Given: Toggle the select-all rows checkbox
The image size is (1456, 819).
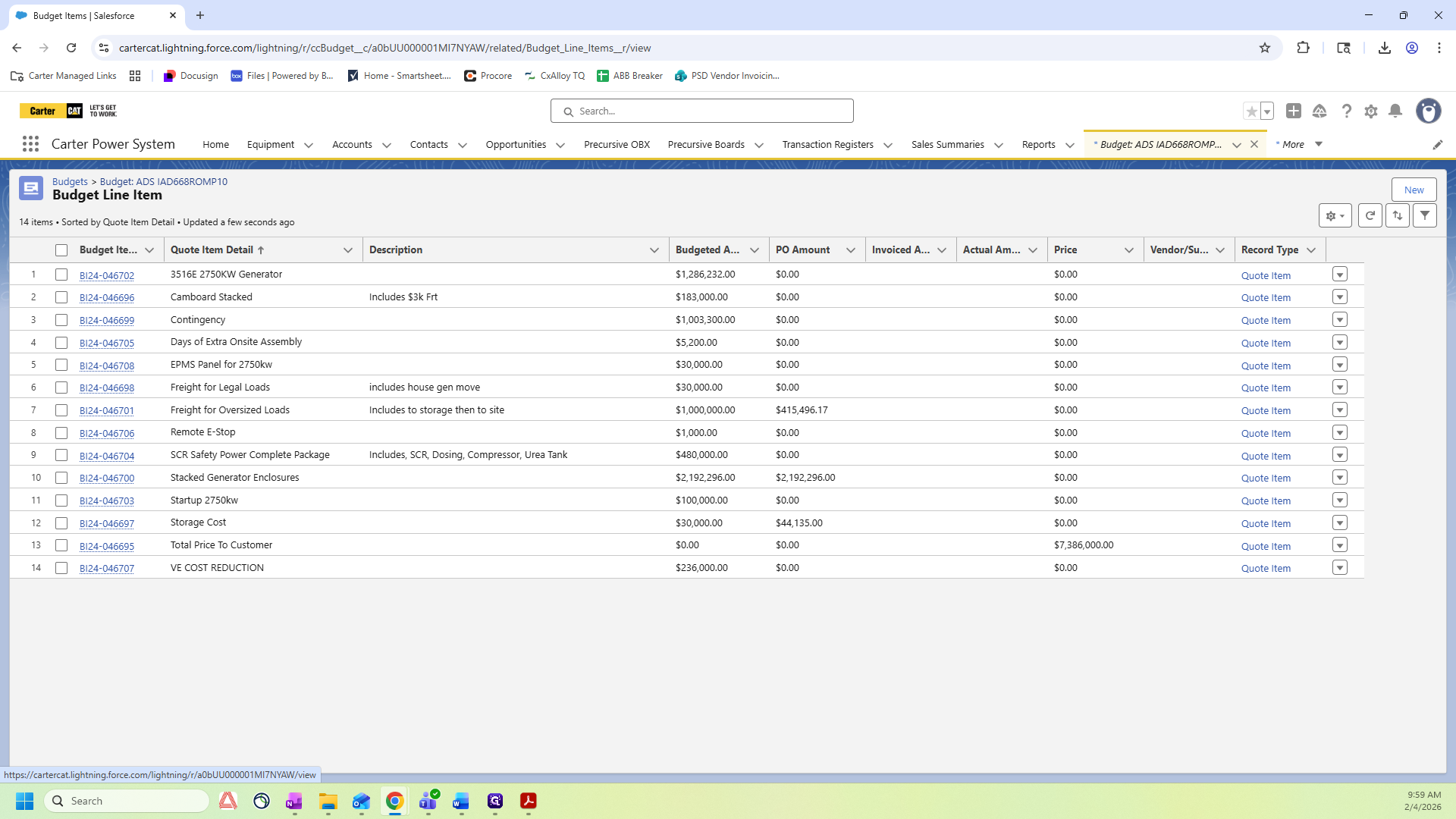Looking at the screenshot, I should [x=61, y=250].
